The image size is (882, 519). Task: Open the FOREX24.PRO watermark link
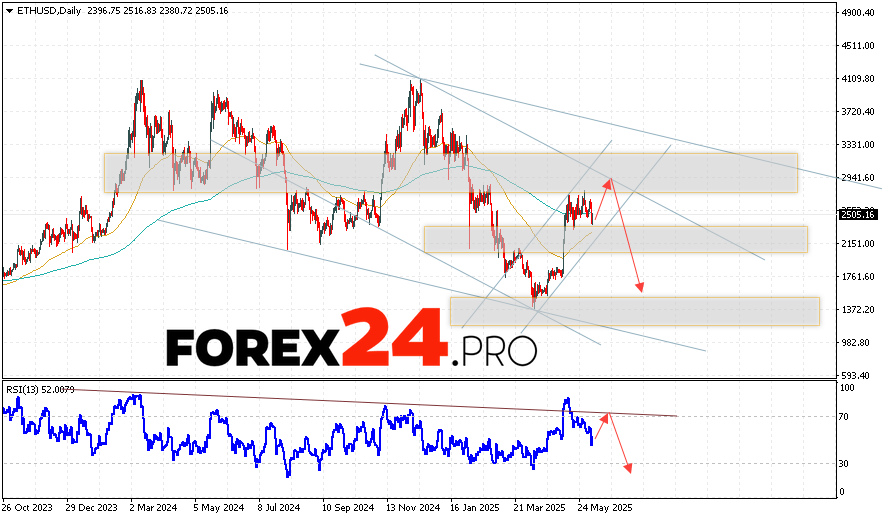[x=351, y=343]
